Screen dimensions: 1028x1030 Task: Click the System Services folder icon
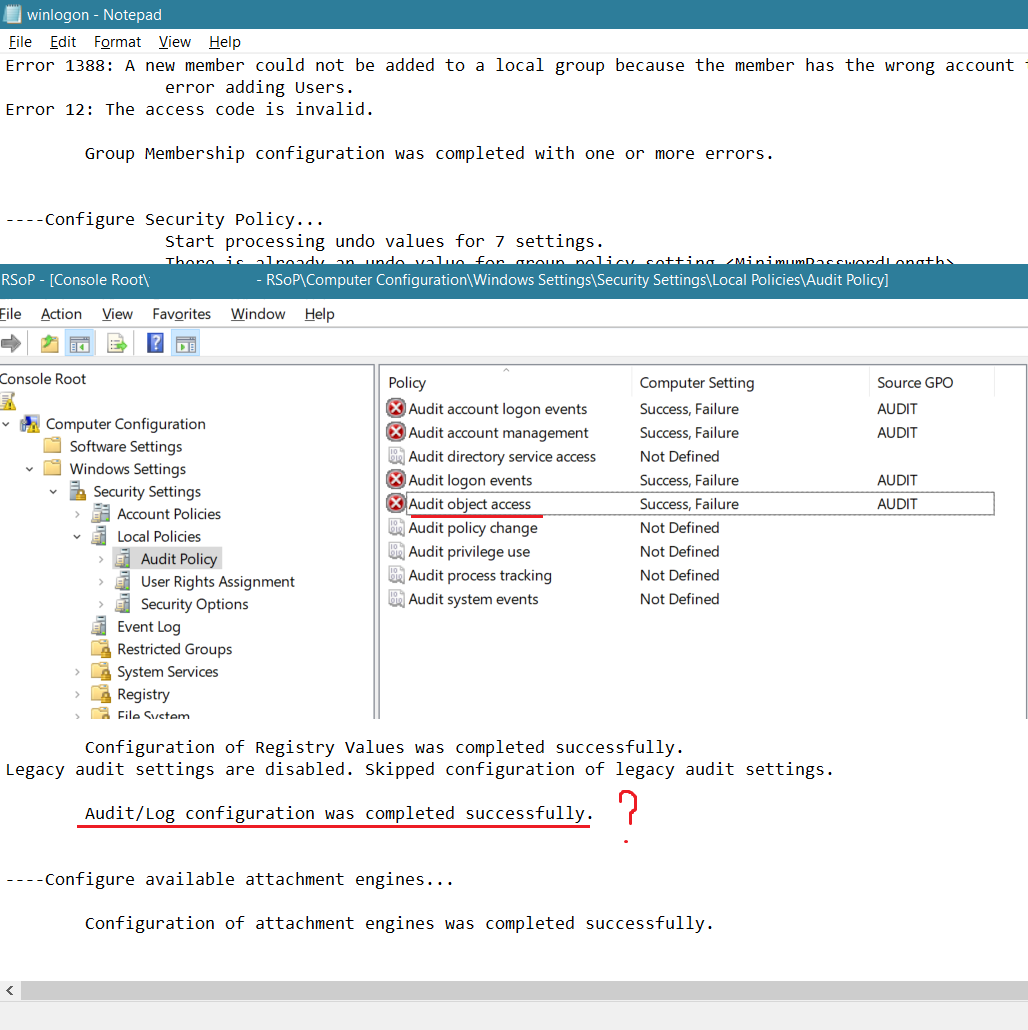pyautogui.click(x=101, y=671)
